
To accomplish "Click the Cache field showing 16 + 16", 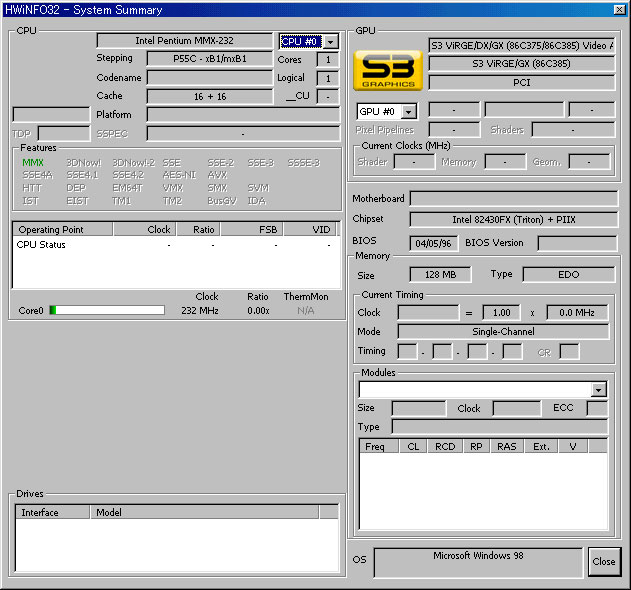I will tap(210, 97).
